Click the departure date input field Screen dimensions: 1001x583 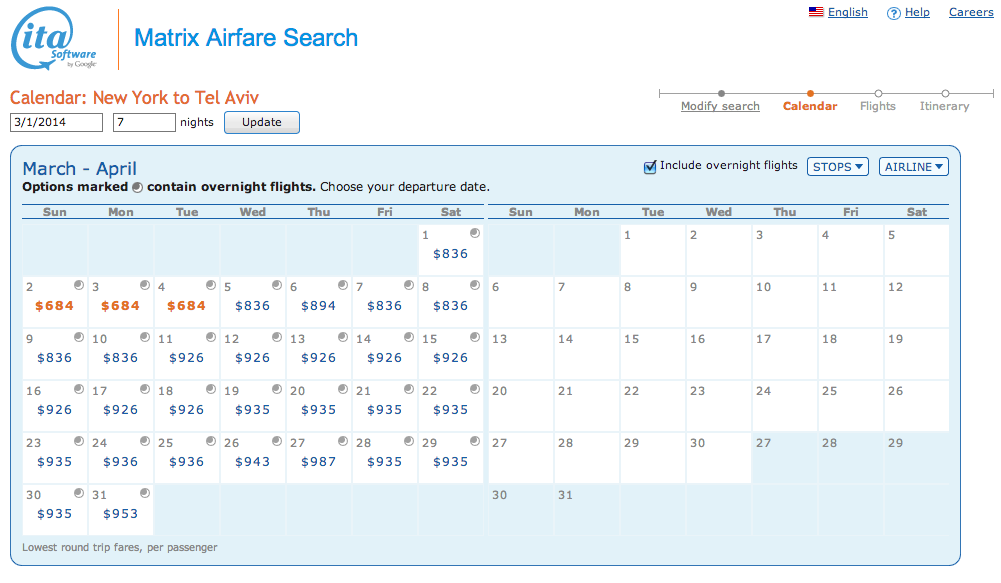(x=56, y=122)
